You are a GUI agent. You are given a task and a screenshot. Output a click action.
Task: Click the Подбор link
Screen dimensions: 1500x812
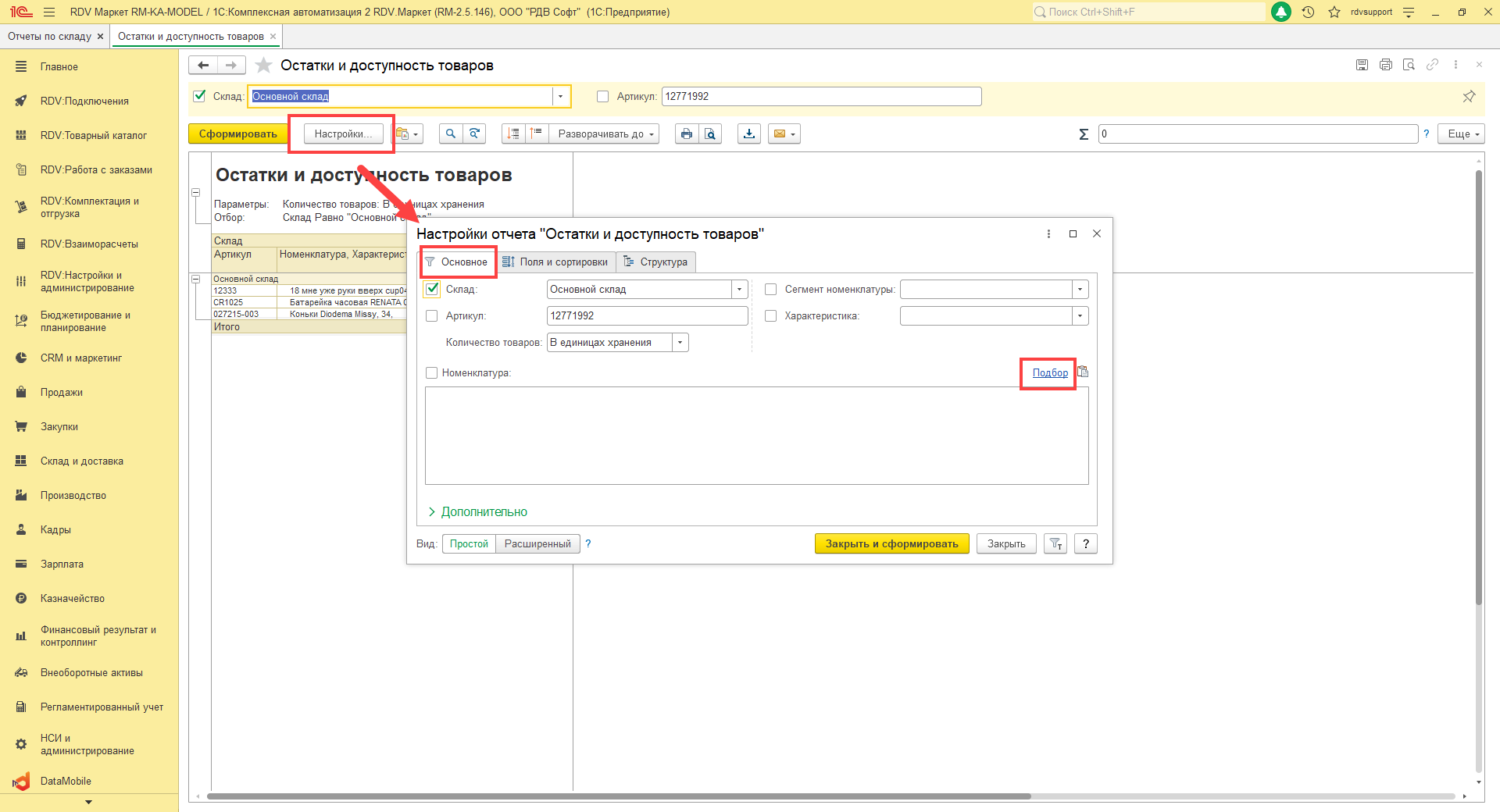click(1050, 373)
